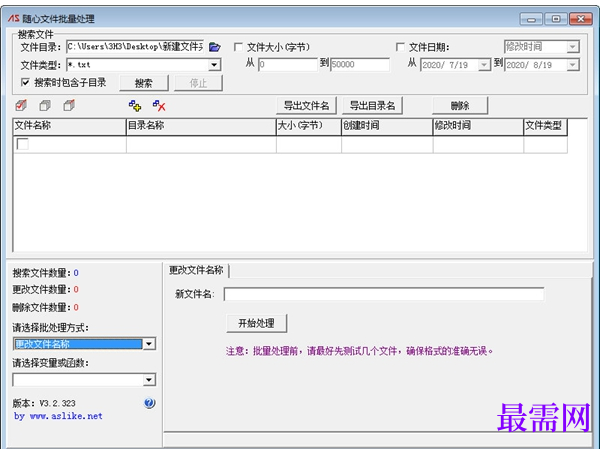The image size is (609, 449).
Task: Click the 导出文件名 button
Action: pos(306,105)
